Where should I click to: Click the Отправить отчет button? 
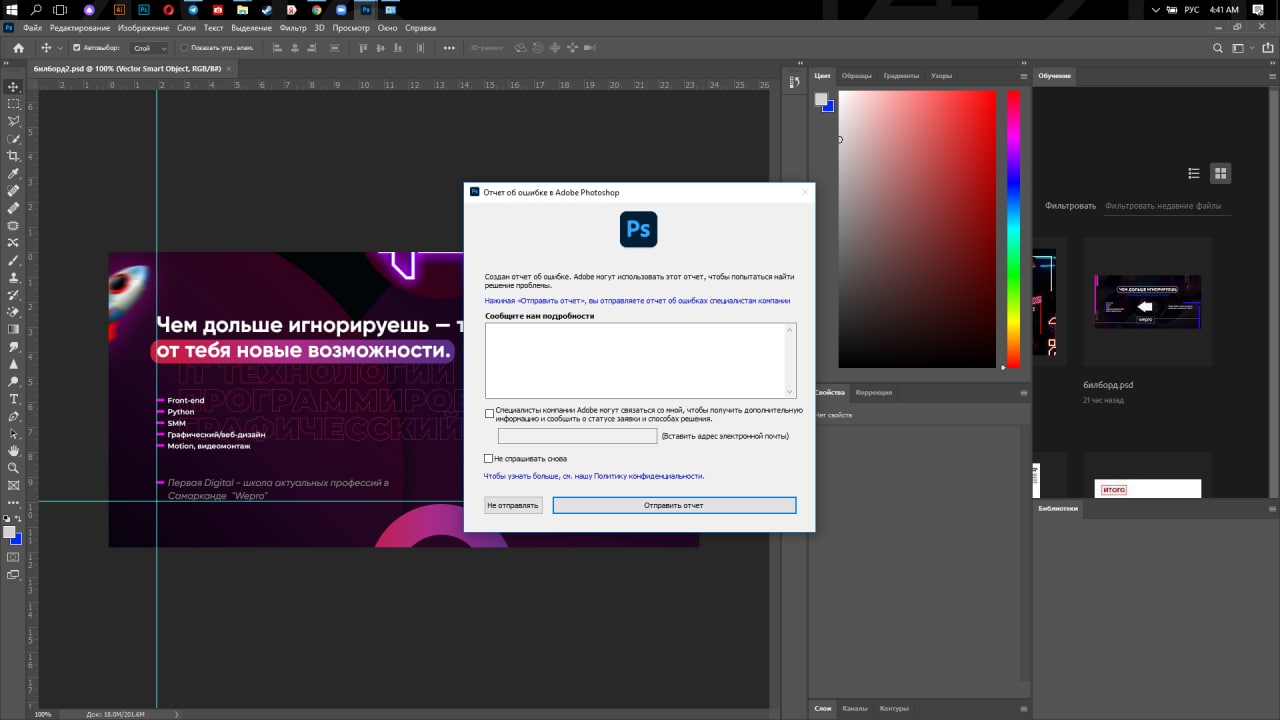674,506
